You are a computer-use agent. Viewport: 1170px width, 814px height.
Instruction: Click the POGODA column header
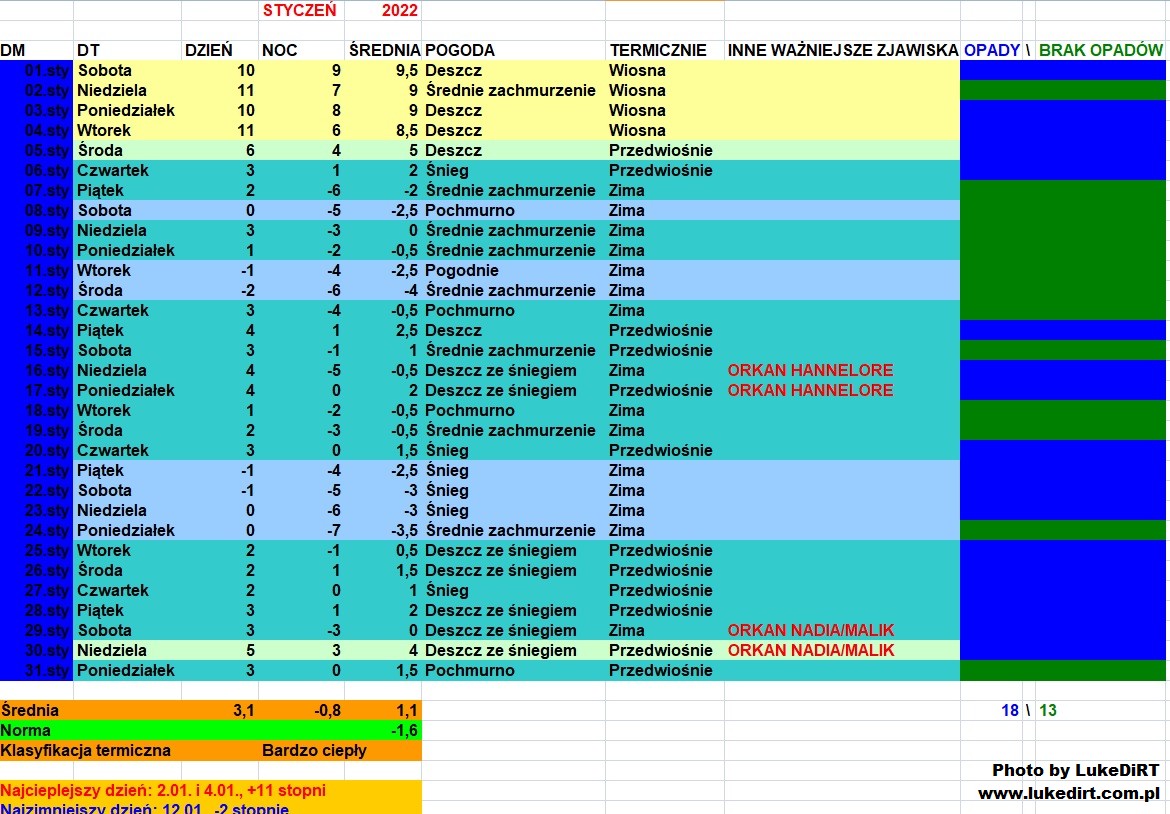tap(460, 50)
